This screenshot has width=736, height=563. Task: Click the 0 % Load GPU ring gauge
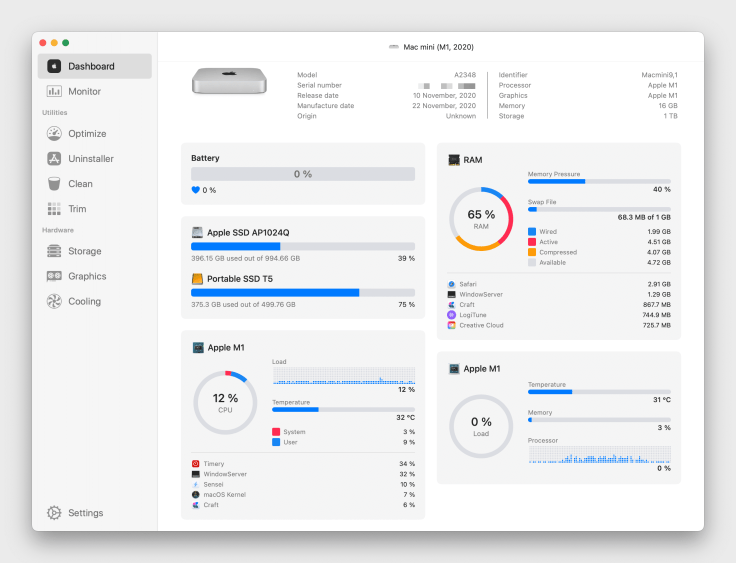(481, 426)
